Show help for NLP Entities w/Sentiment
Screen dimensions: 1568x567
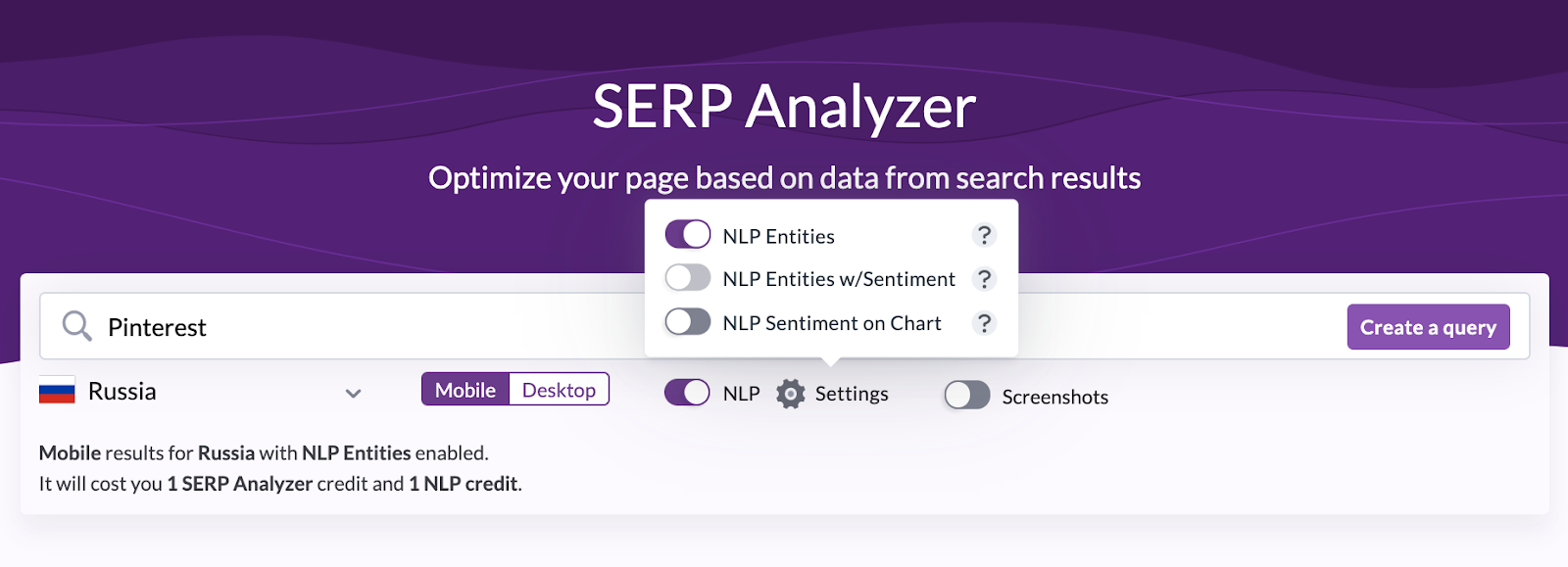984,279
